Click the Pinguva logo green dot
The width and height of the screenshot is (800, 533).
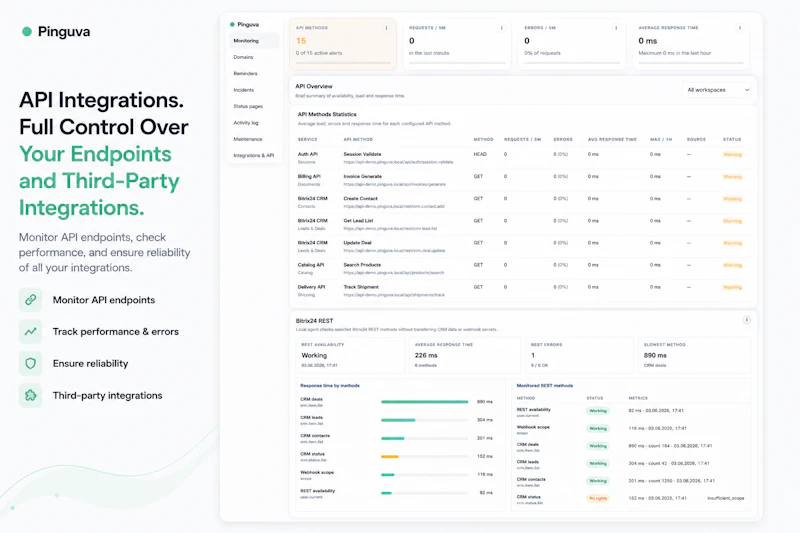tap(27, 32)
